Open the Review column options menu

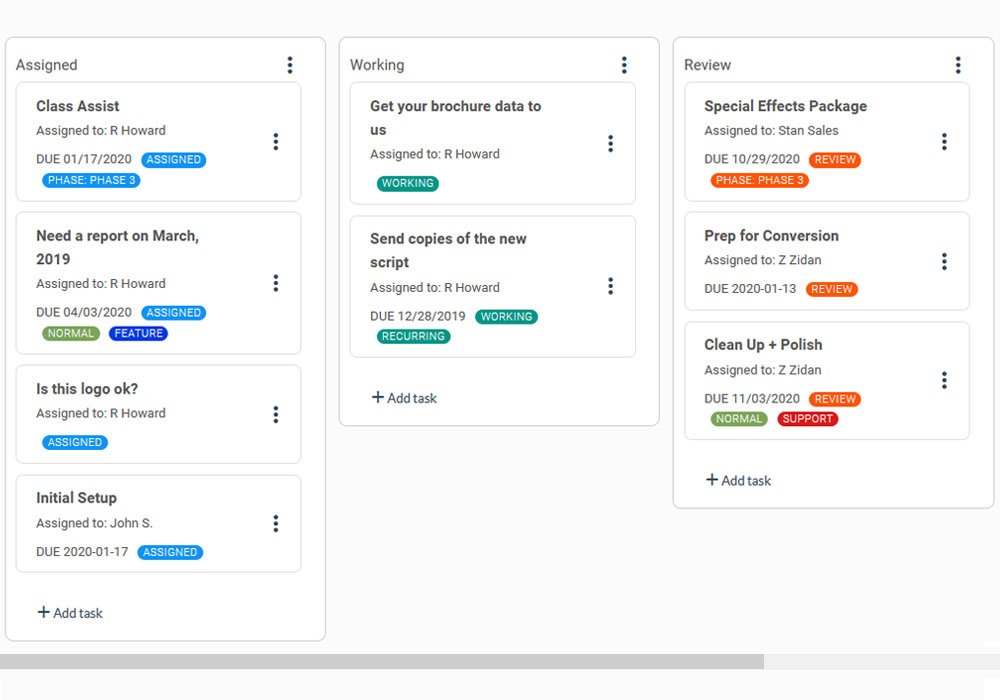(x=958, y=65)
